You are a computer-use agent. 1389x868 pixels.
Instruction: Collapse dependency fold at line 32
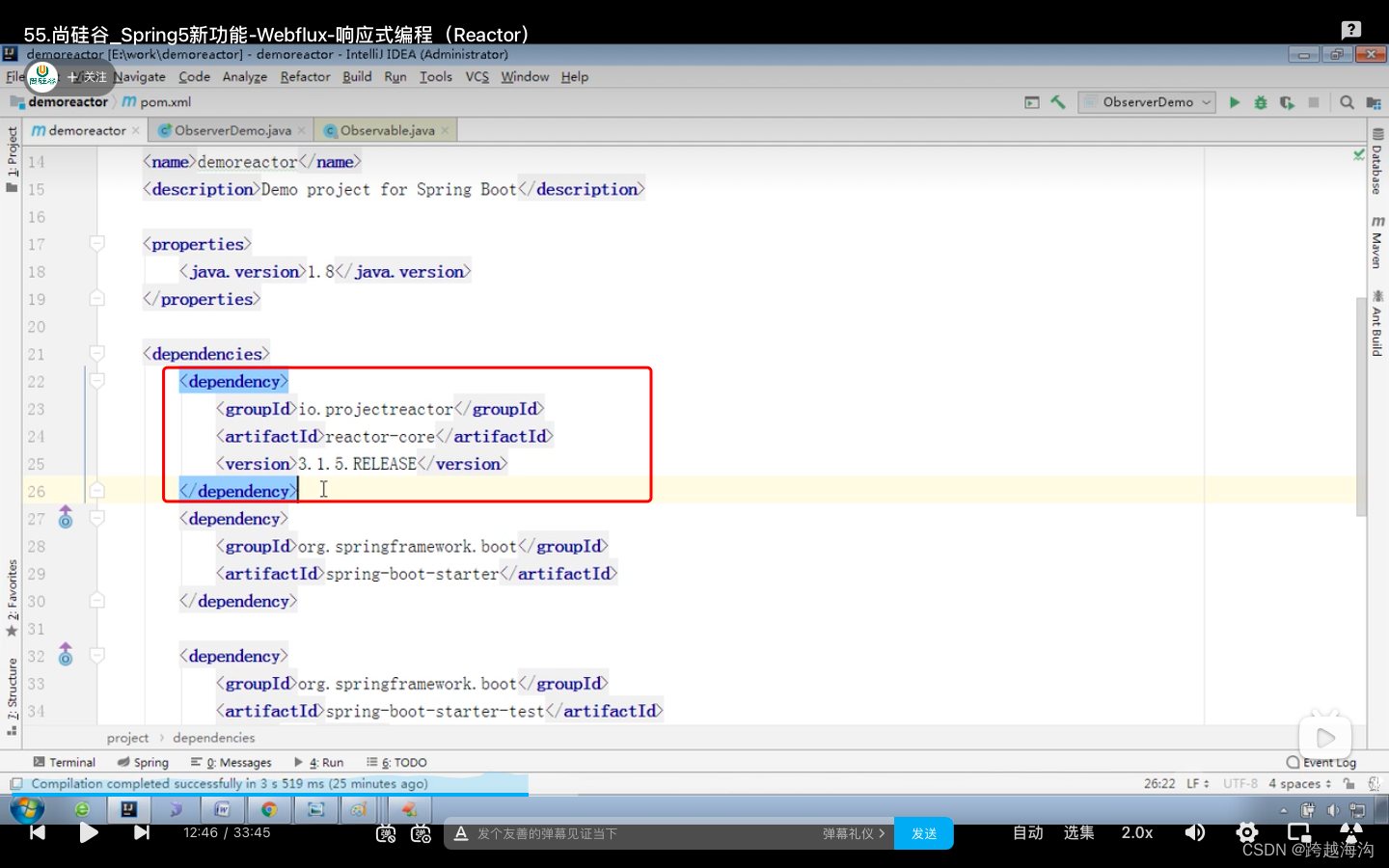click(97, 656)
